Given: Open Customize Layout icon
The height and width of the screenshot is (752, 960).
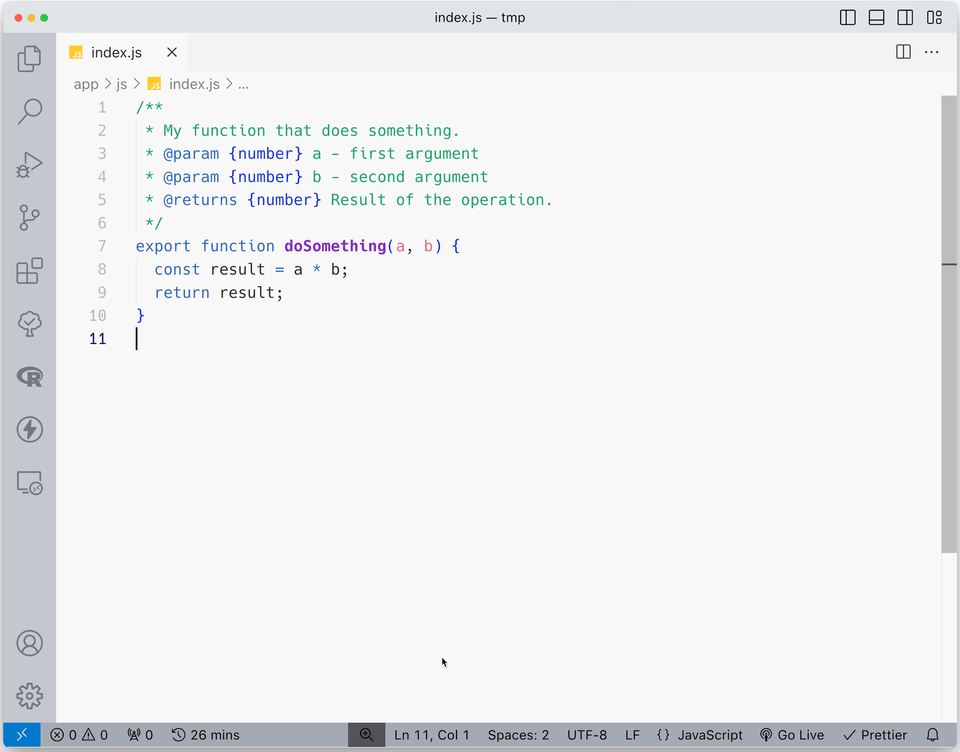Looking at the screenshot, I should [x=934, y=18].
